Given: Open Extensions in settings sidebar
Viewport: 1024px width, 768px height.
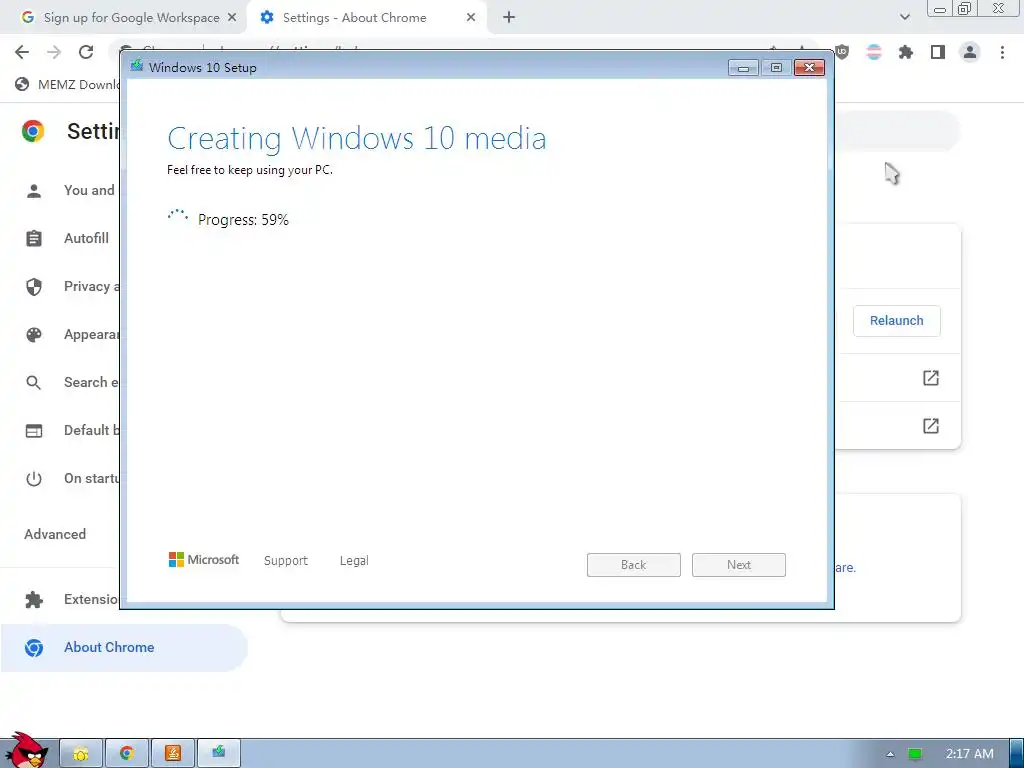Looking at the screenshot, I should pyautogui.click(x=72, y=600).
